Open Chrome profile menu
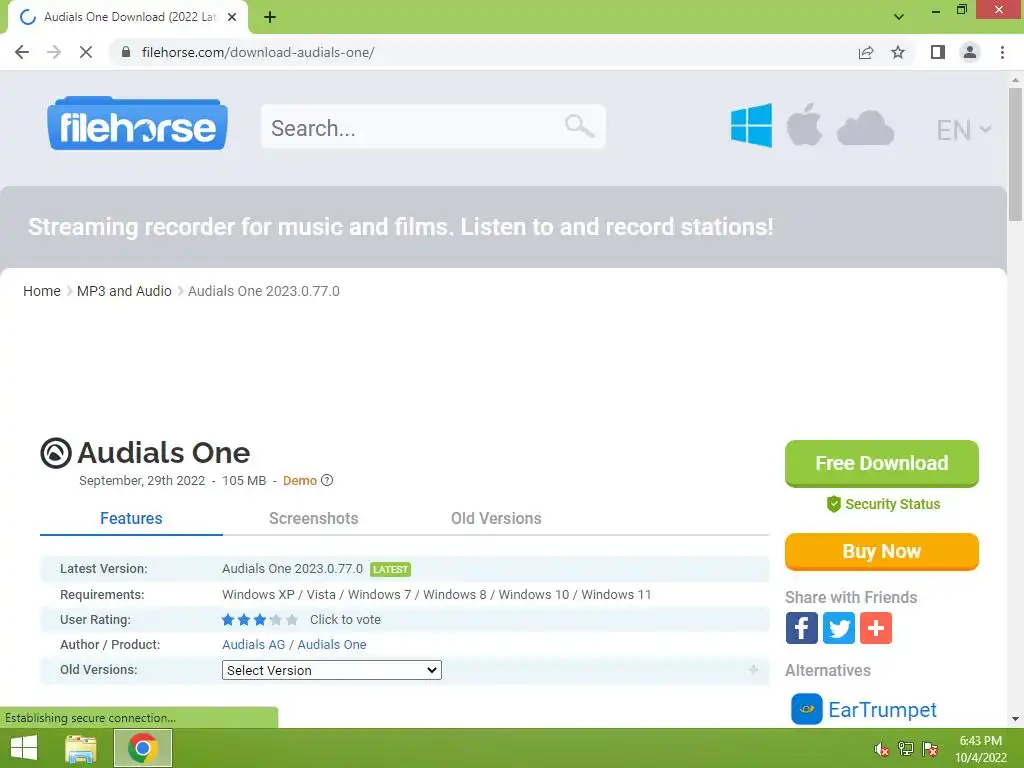Image resolution: width=1024 pixels, height=768 pixels. coord(970,52)
